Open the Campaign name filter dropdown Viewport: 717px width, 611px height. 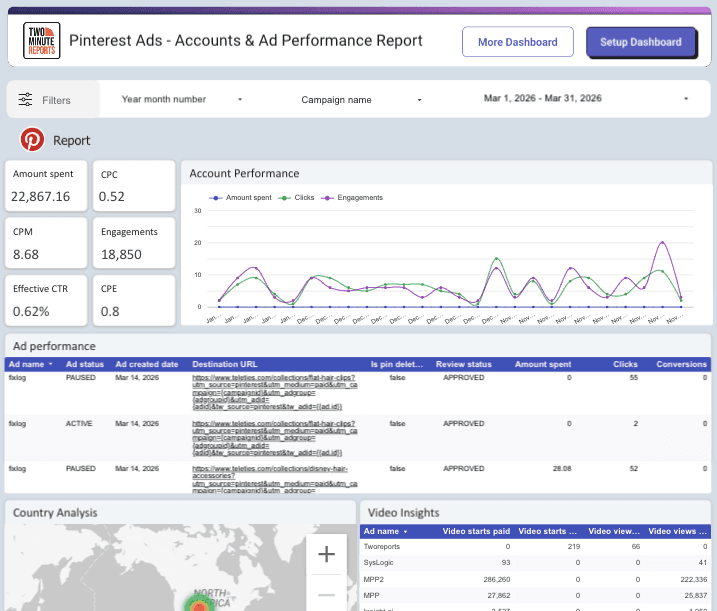coord(361,100)
